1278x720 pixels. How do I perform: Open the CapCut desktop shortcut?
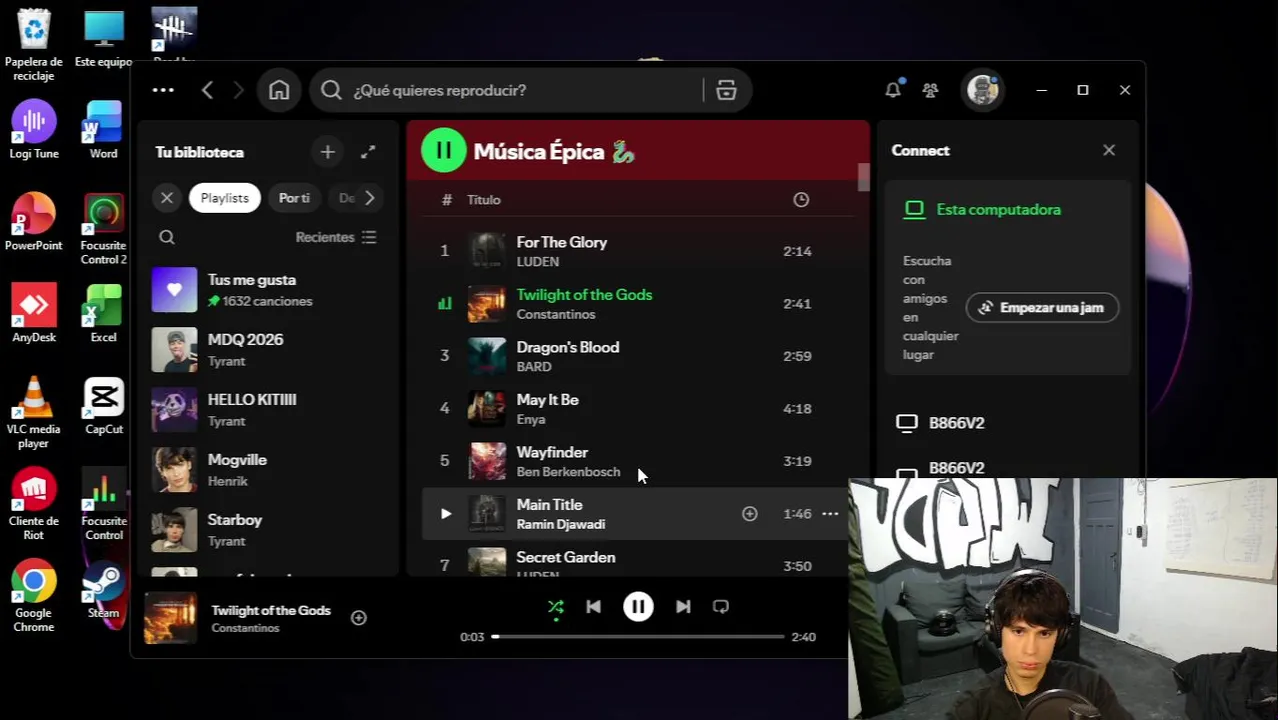104,405
